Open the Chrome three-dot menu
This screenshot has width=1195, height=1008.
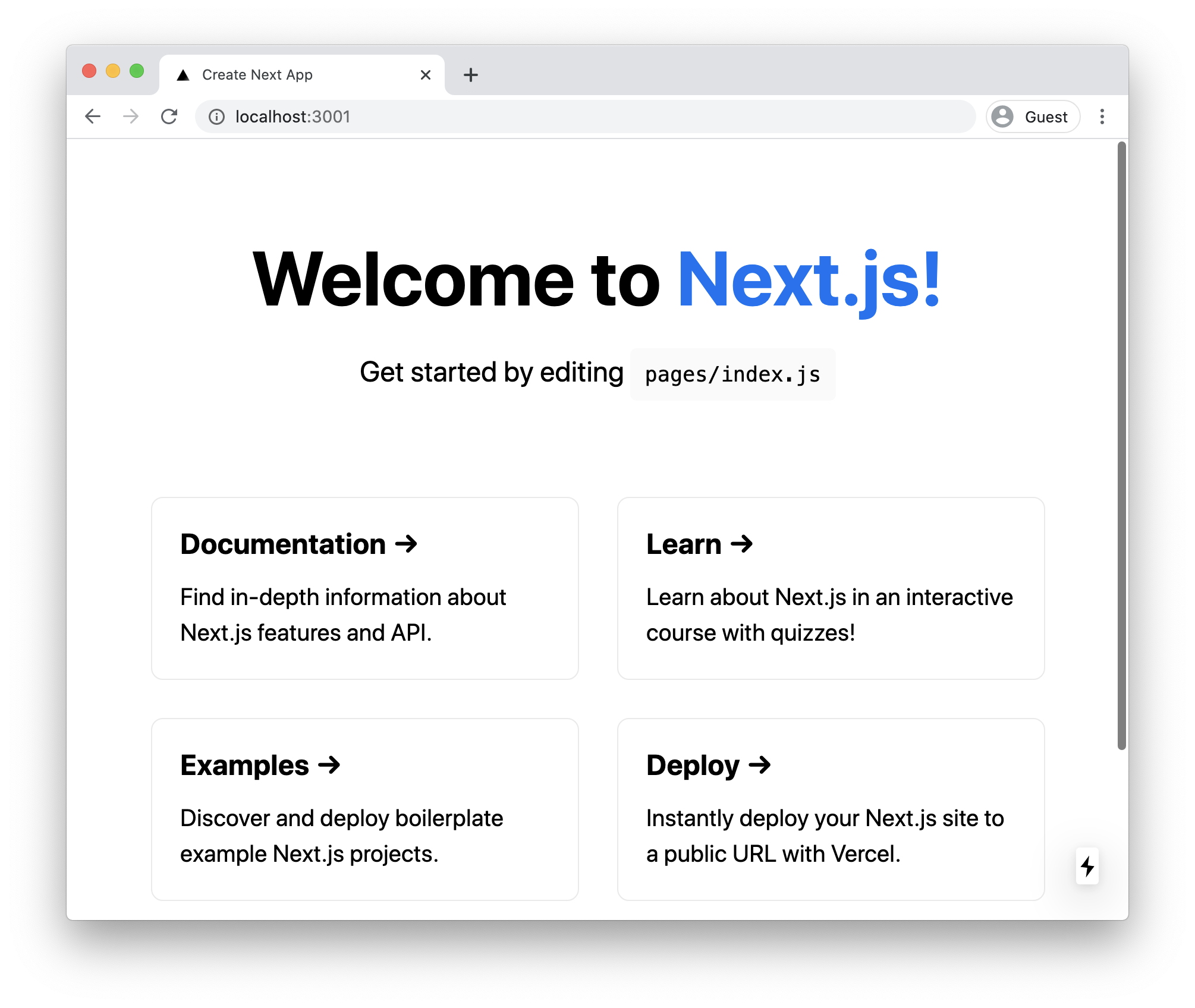coord(1102,116)
